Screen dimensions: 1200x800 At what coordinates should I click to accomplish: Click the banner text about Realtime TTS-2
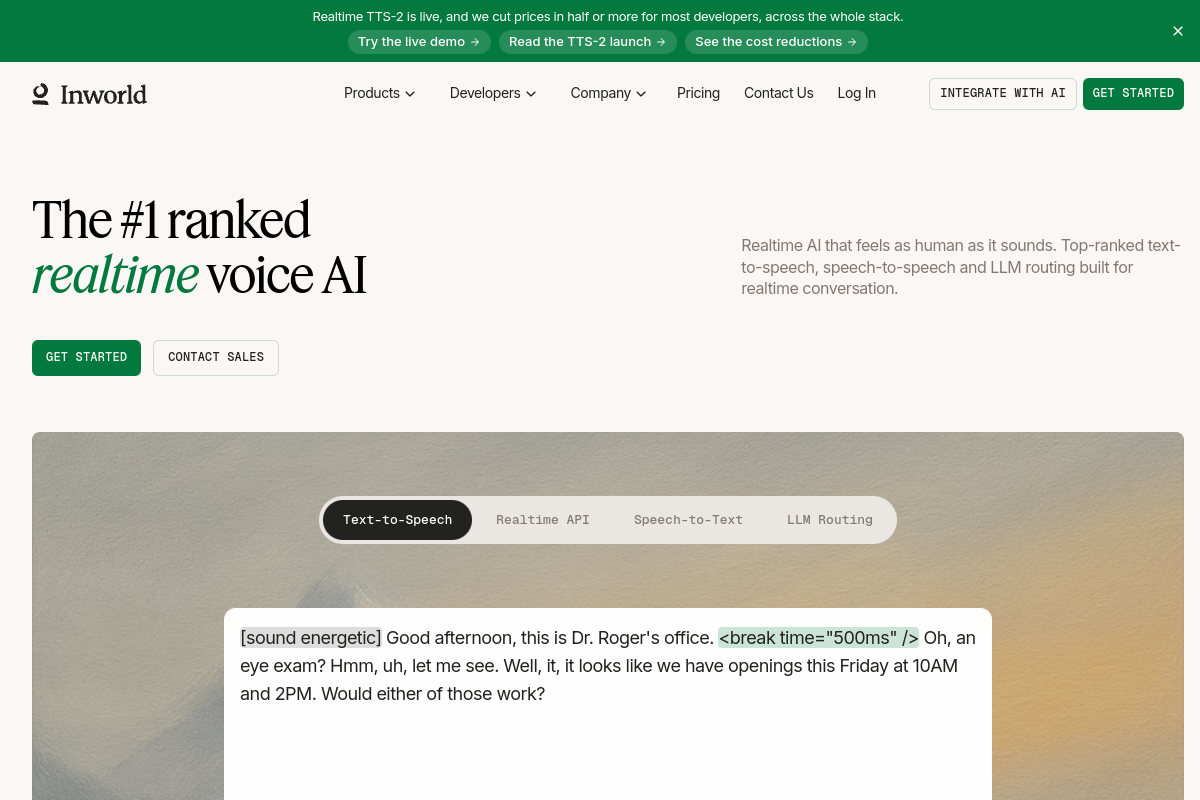pyautogui.click(x=608, y=17)
